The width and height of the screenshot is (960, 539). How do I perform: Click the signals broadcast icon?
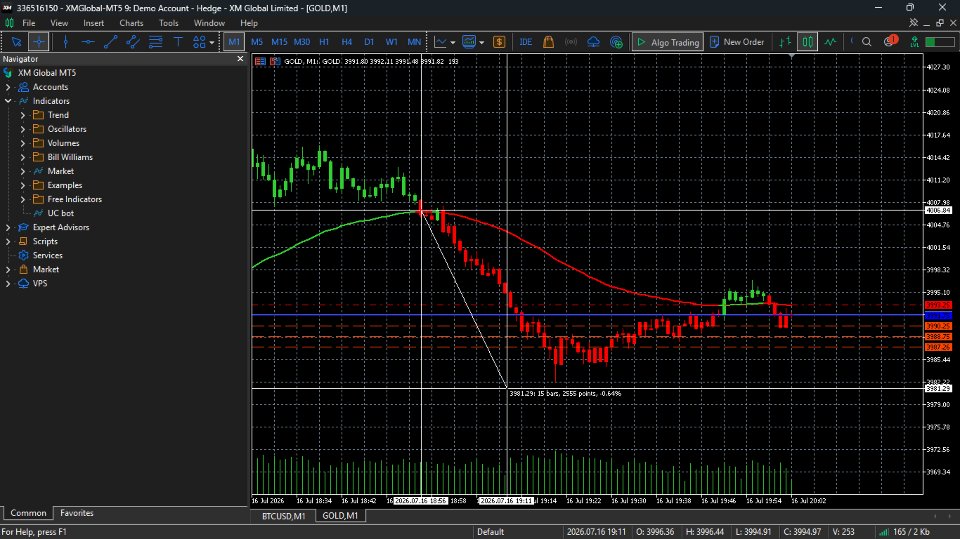pyautogui.click(x=571, y=42)
